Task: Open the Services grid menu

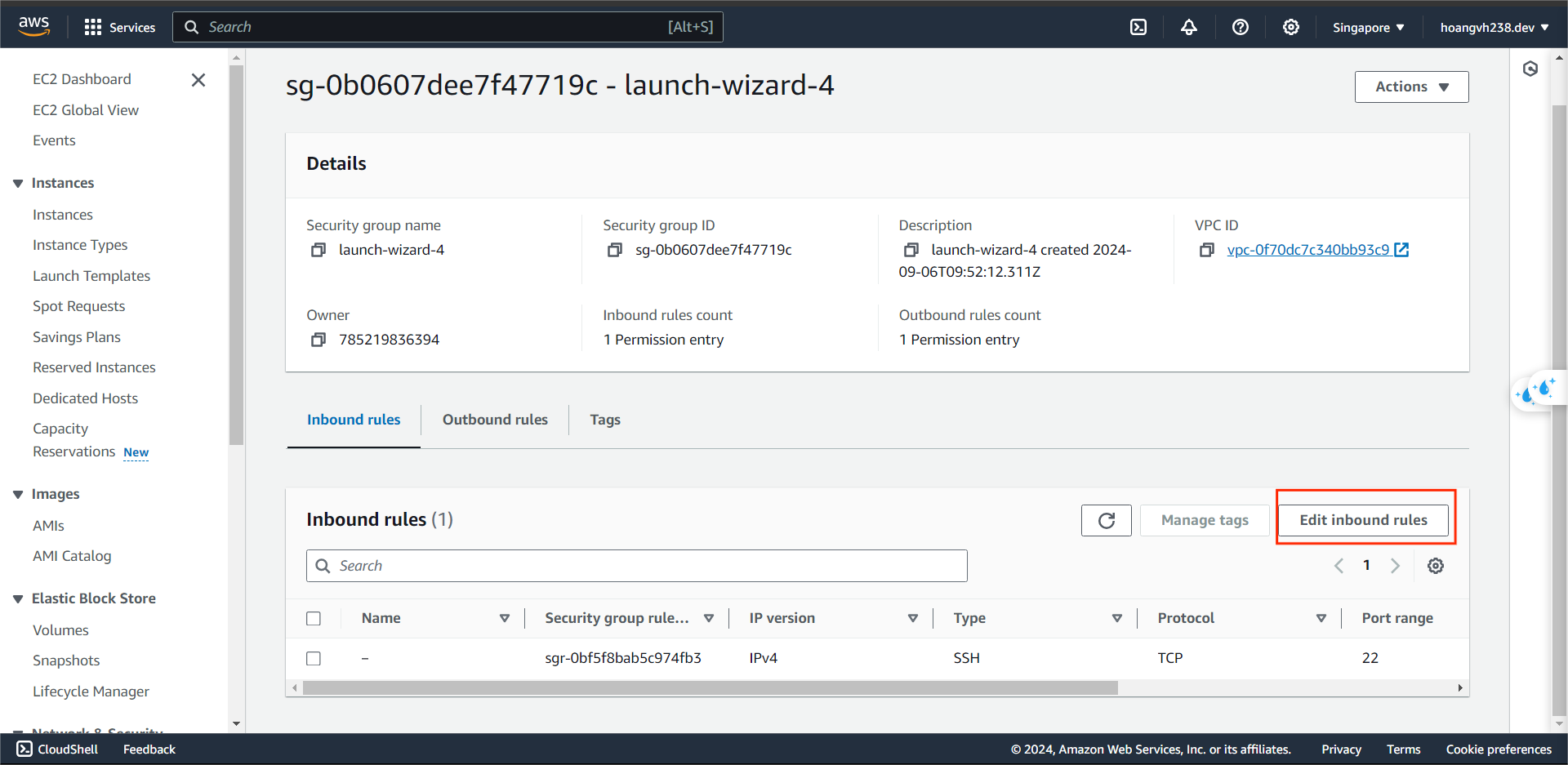Action: point(119,27)
